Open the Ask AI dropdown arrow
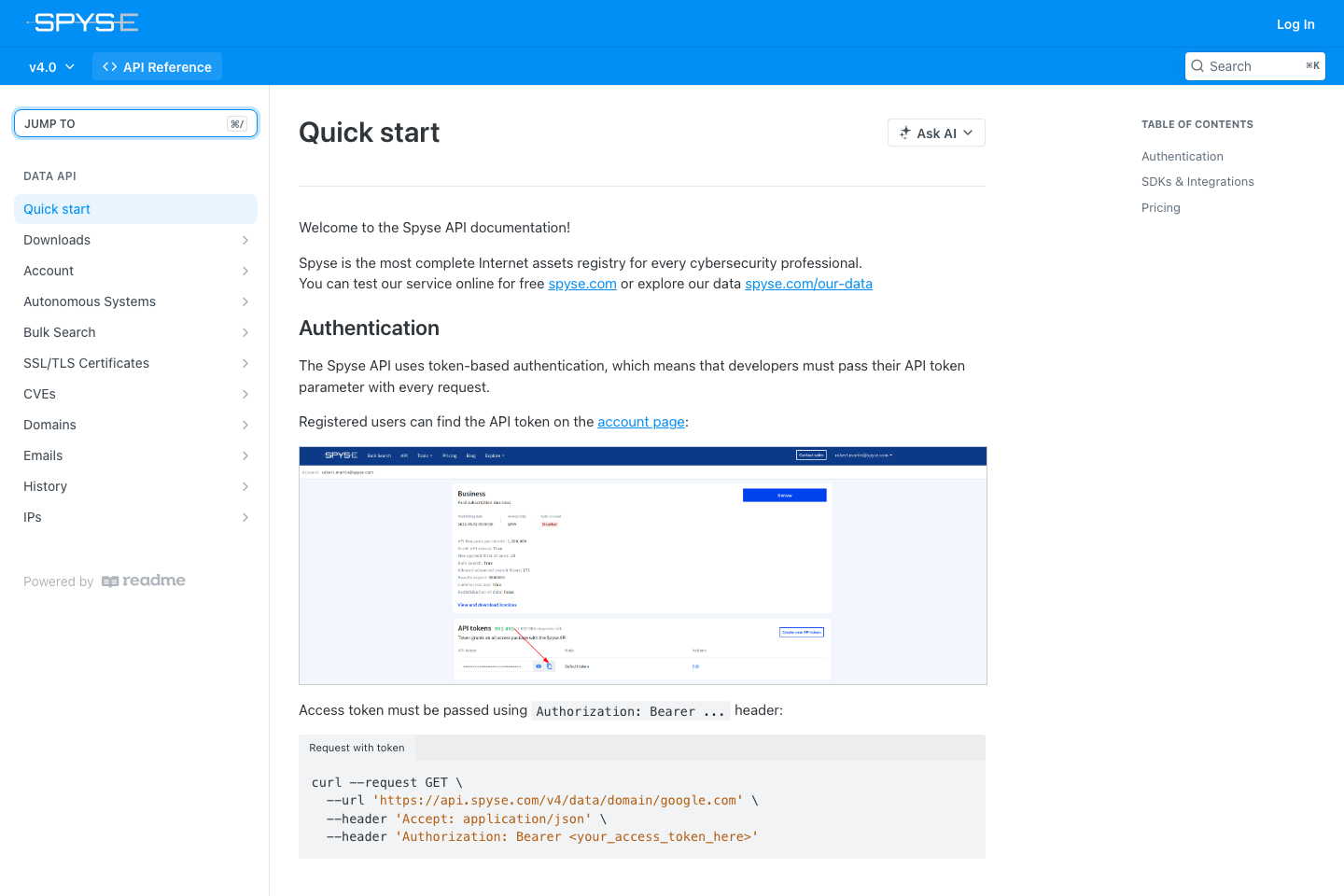 pos(966,133)
